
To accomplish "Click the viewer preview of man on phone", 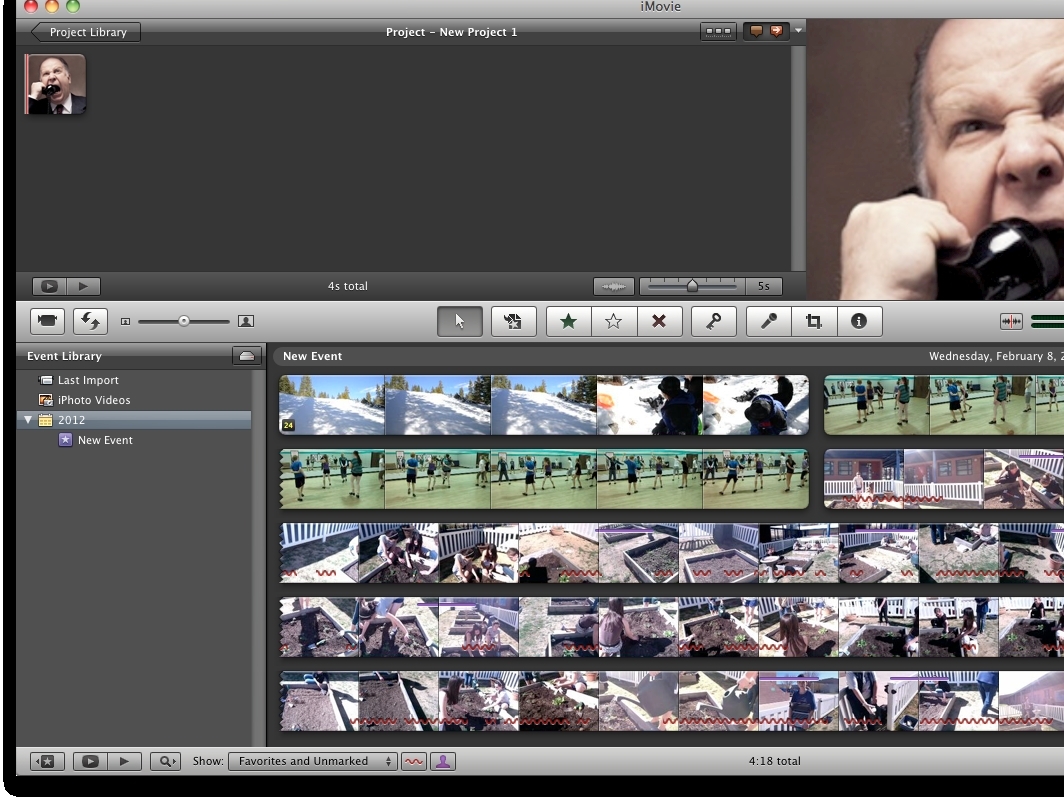I will coord(935,159).
